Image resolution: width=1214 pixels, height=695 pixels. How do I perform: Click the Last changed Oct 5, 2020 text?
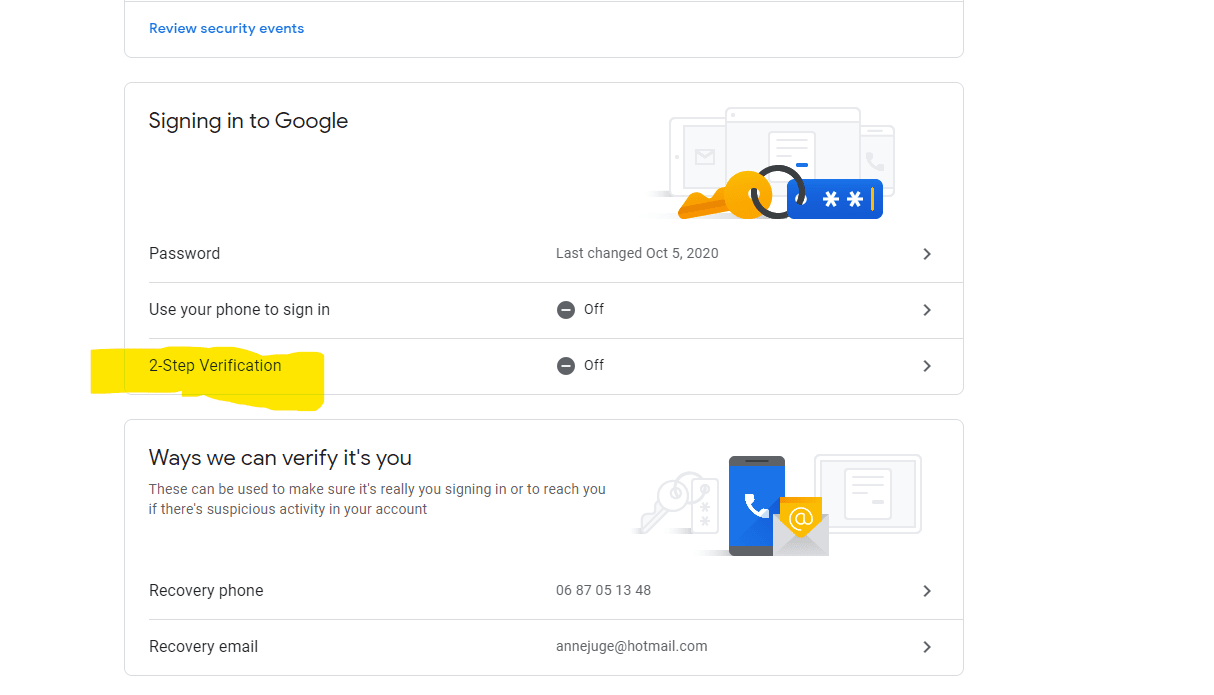coord(637,254)
